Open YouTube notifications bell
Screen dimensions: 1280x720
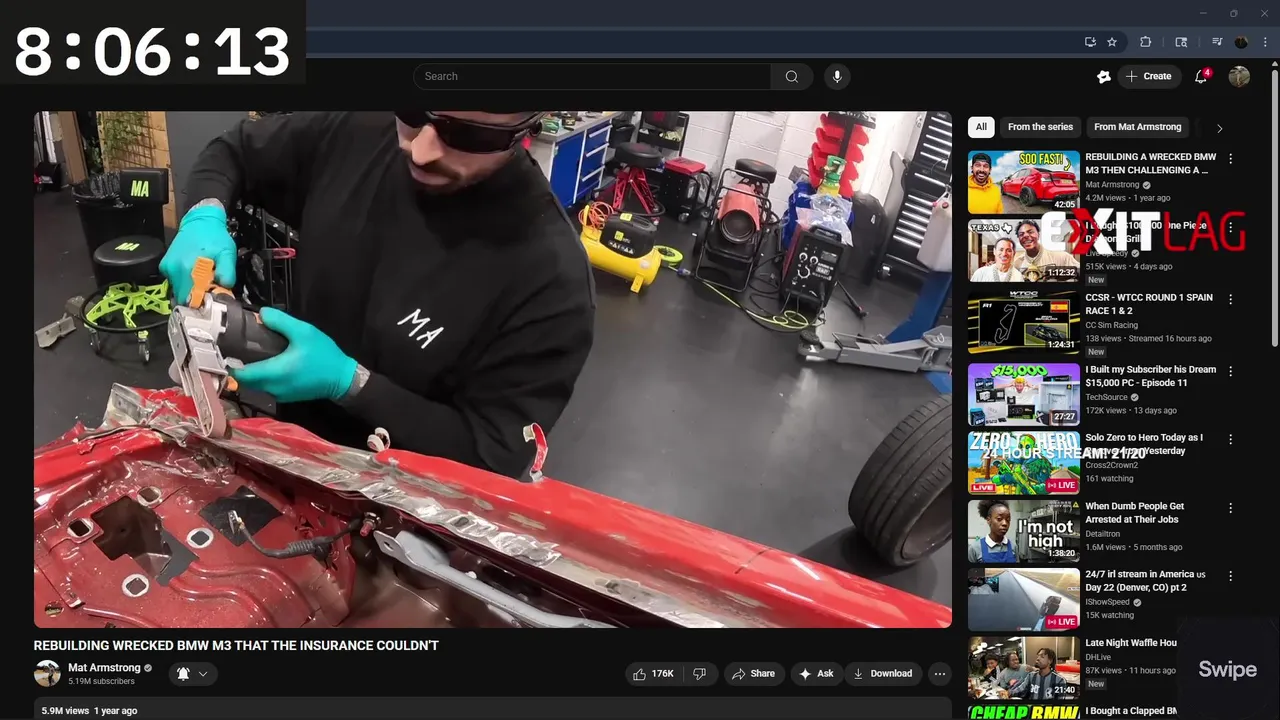pos(1201,76)
